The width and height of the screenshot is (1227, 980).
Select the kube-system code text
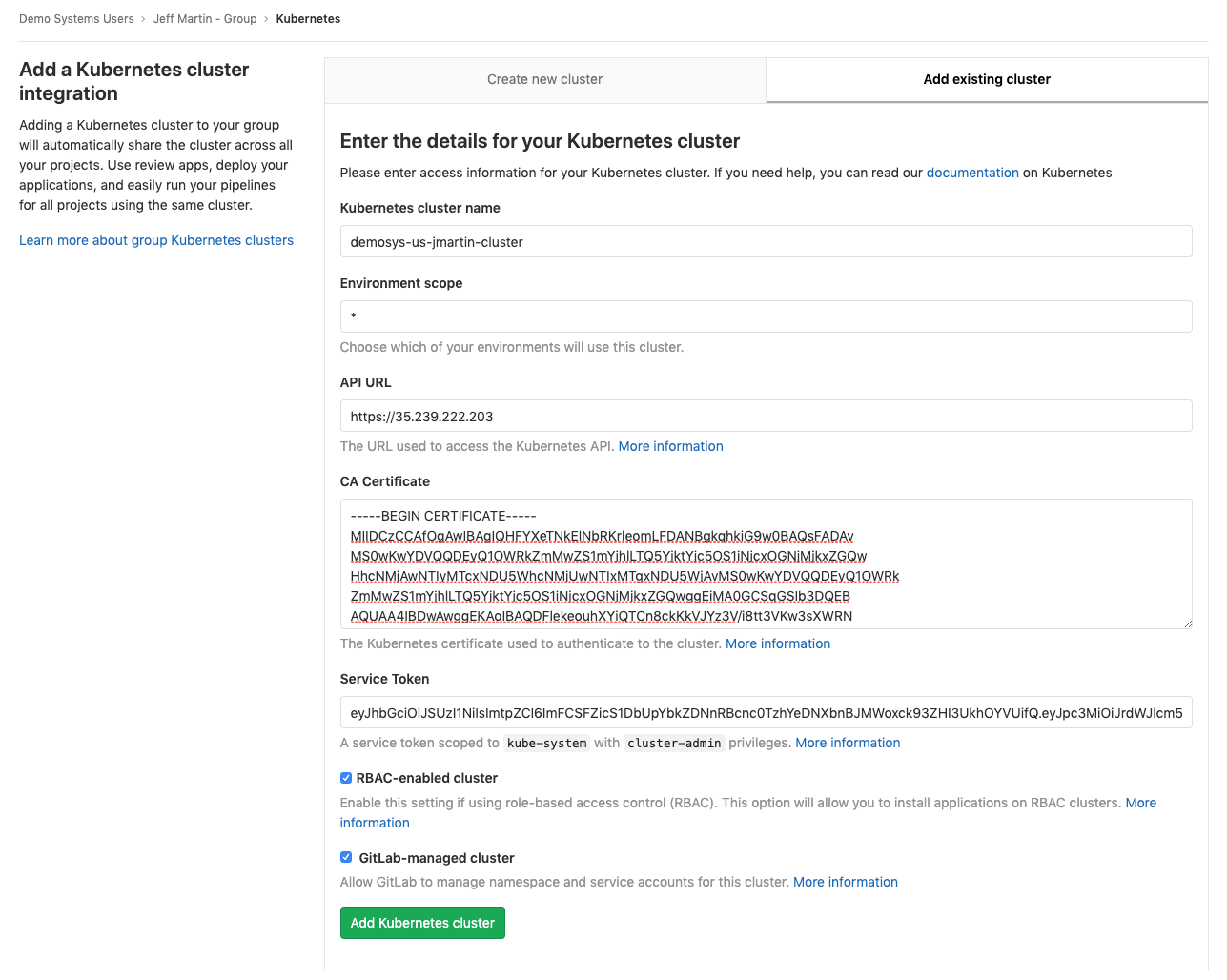tap(547, 743)
